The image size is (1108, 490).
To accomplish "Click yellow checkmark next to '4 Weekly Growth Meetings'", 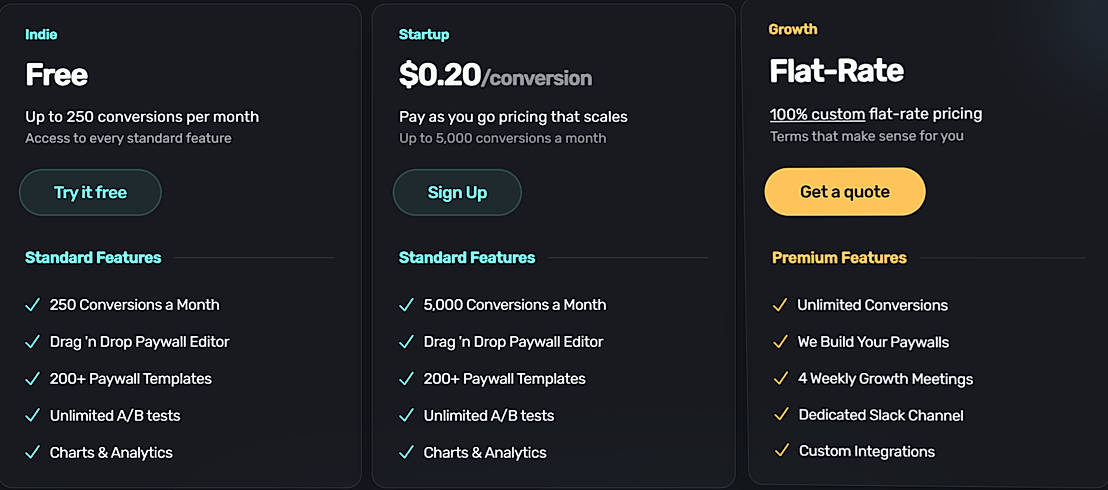I will pyautogui.click(x=780, y=378).
